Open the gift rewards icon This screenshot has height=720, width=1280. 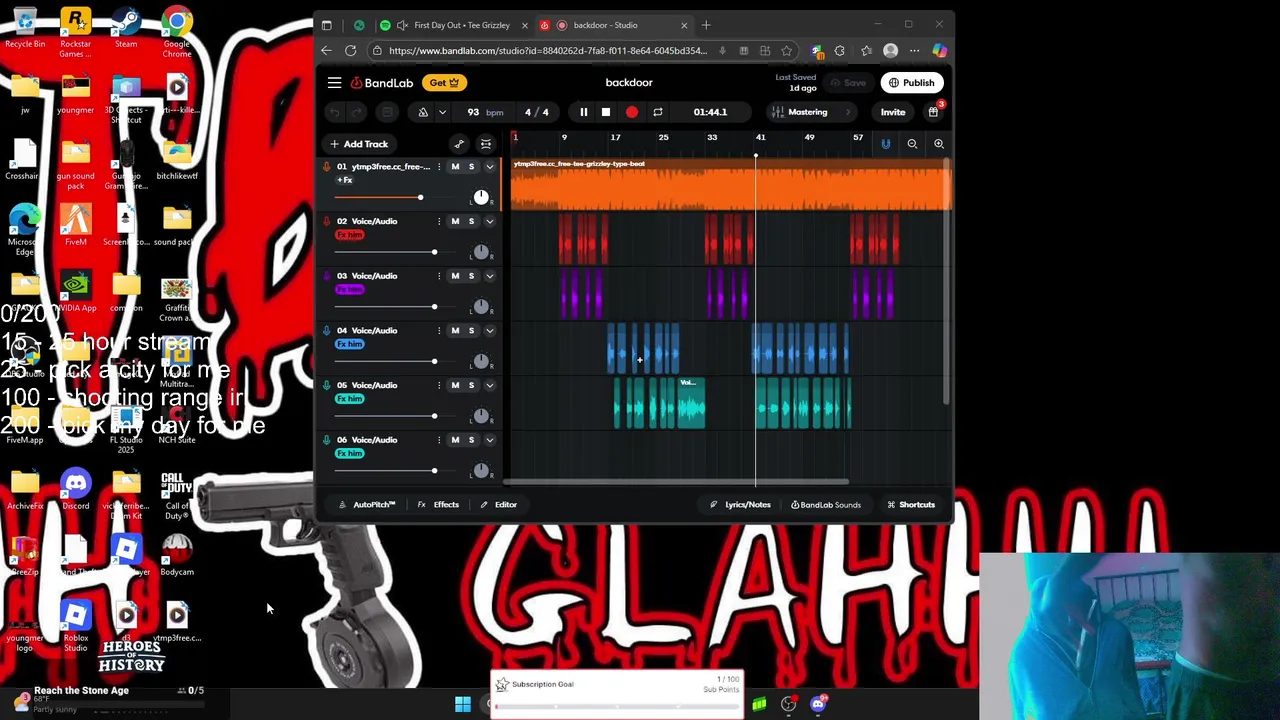[x=933, y=112]
